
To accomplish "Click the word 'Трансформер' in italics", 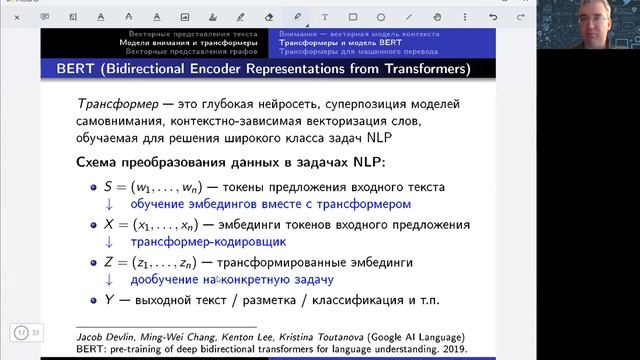I will (x=118, y=104).
